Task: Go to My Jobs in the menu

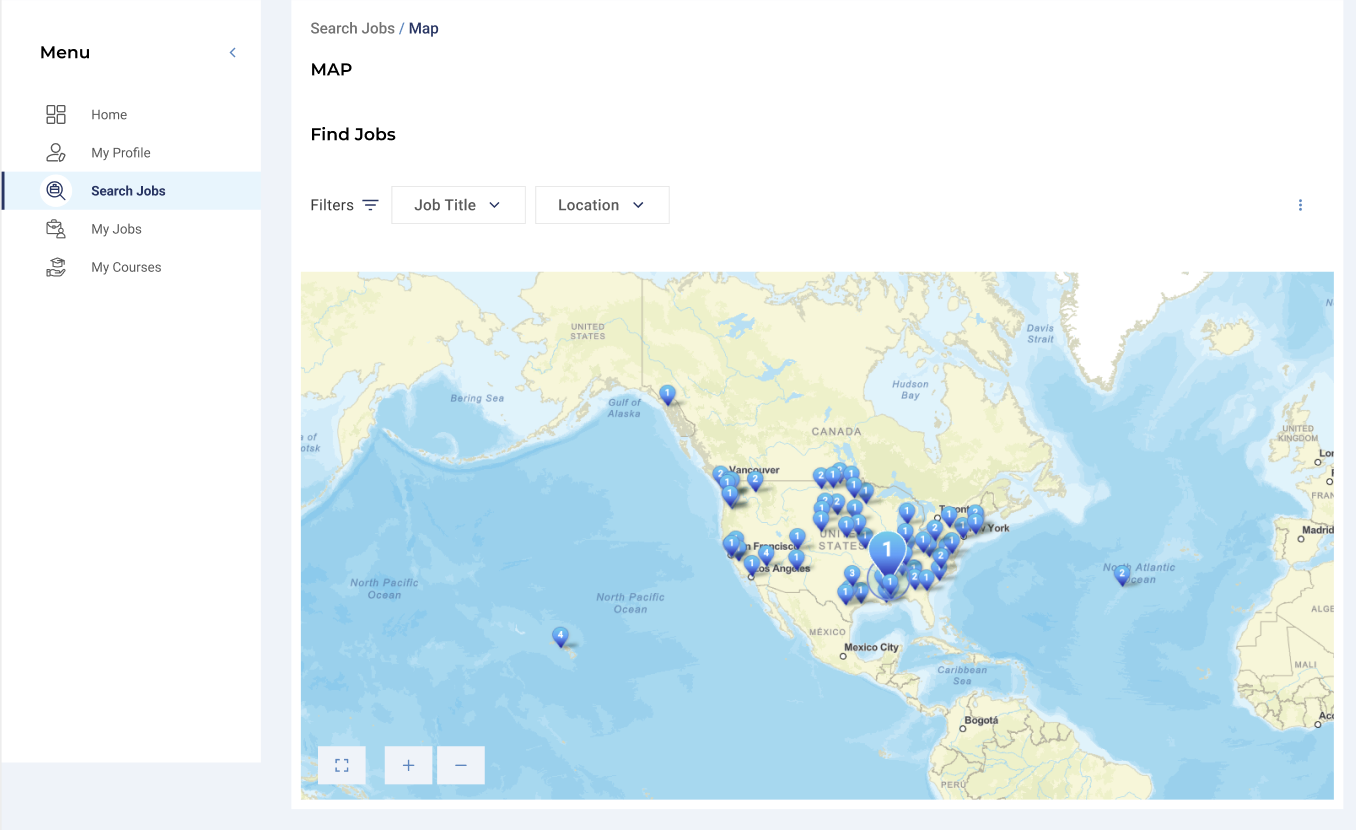Action: click(116, 229)
